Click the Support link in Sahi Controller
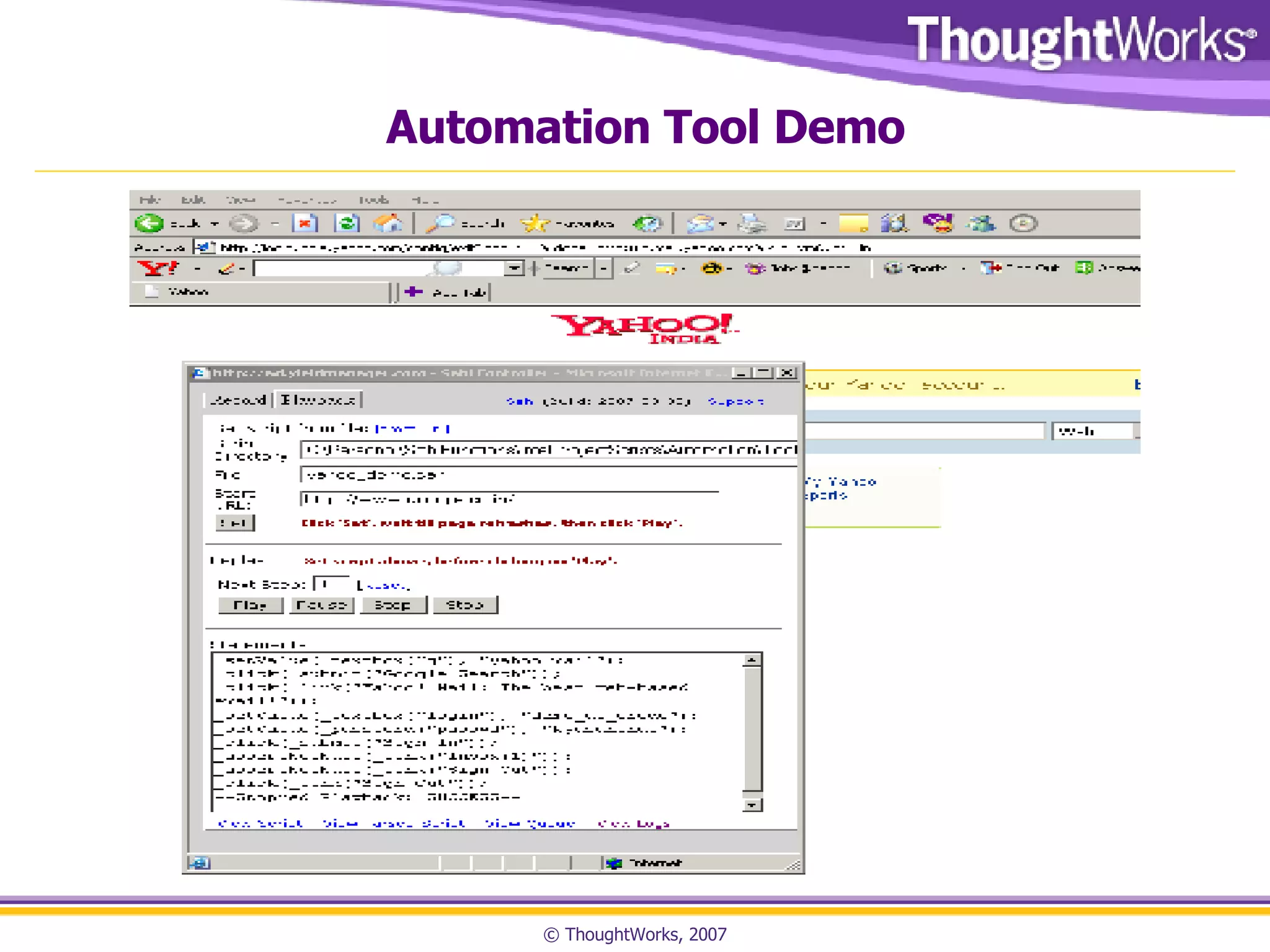 pyautogui.click(x=735, y=402)
